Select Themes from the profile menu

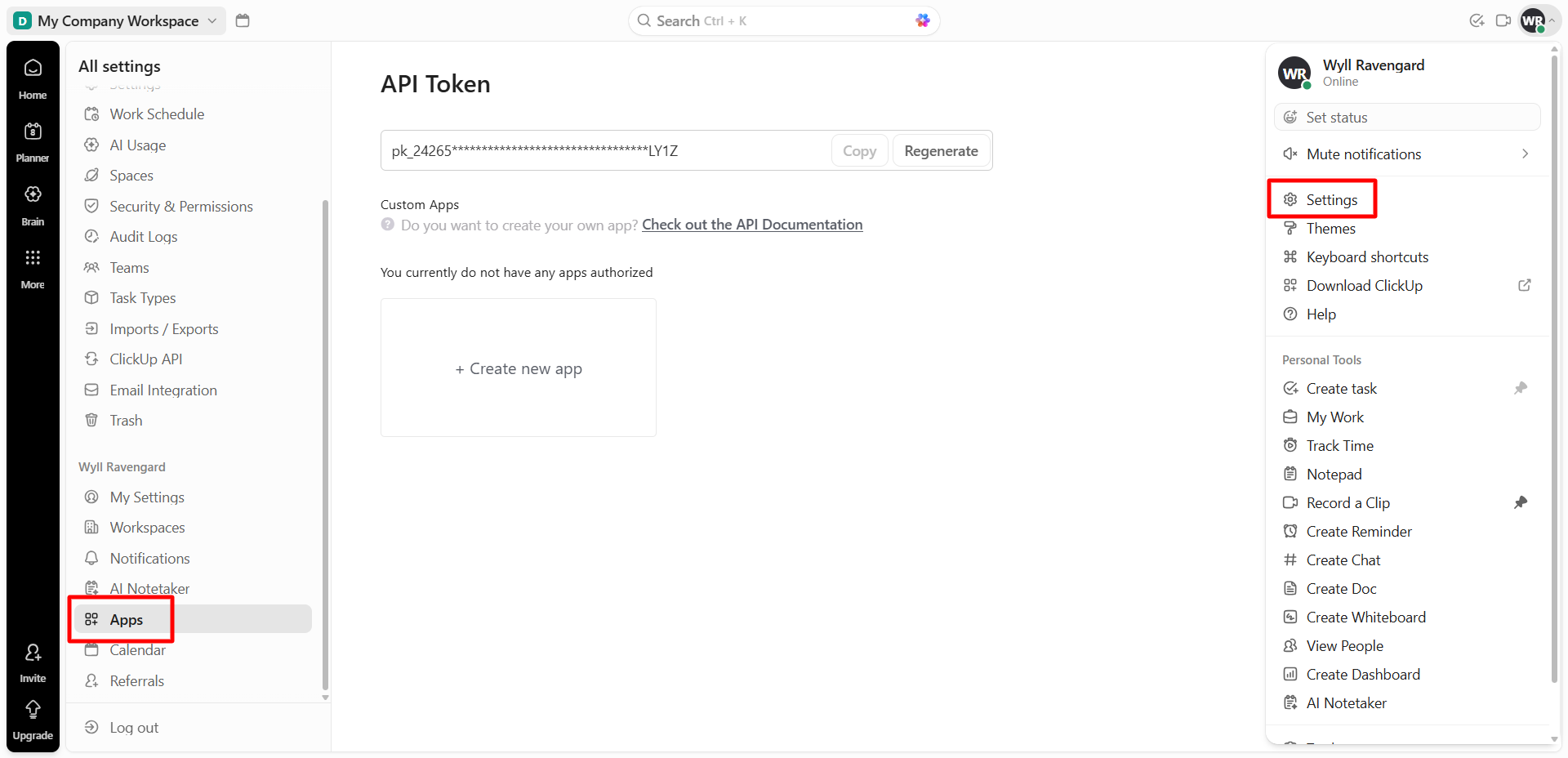[x=1330, y=229]
